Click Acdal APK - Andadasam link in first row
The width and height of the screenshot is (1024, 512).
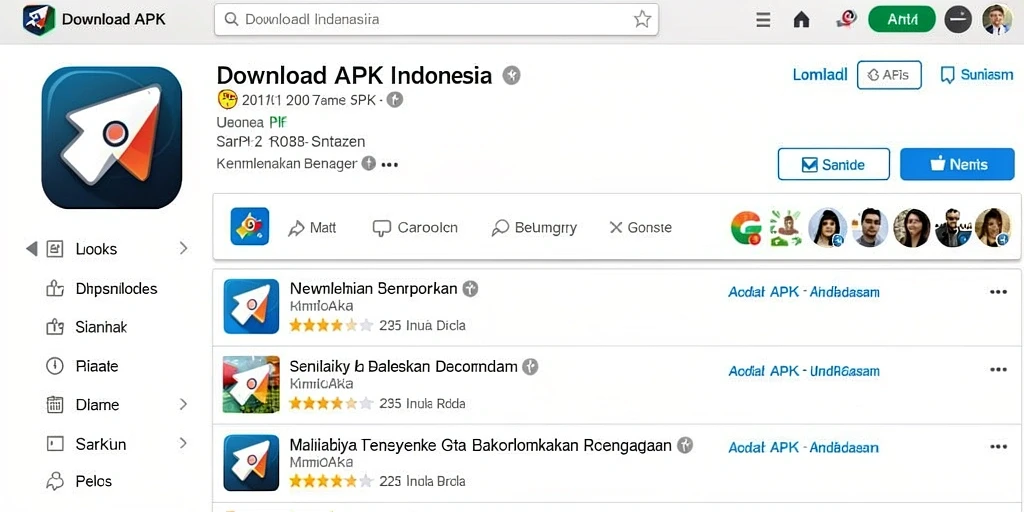click(x=804, y=293)
